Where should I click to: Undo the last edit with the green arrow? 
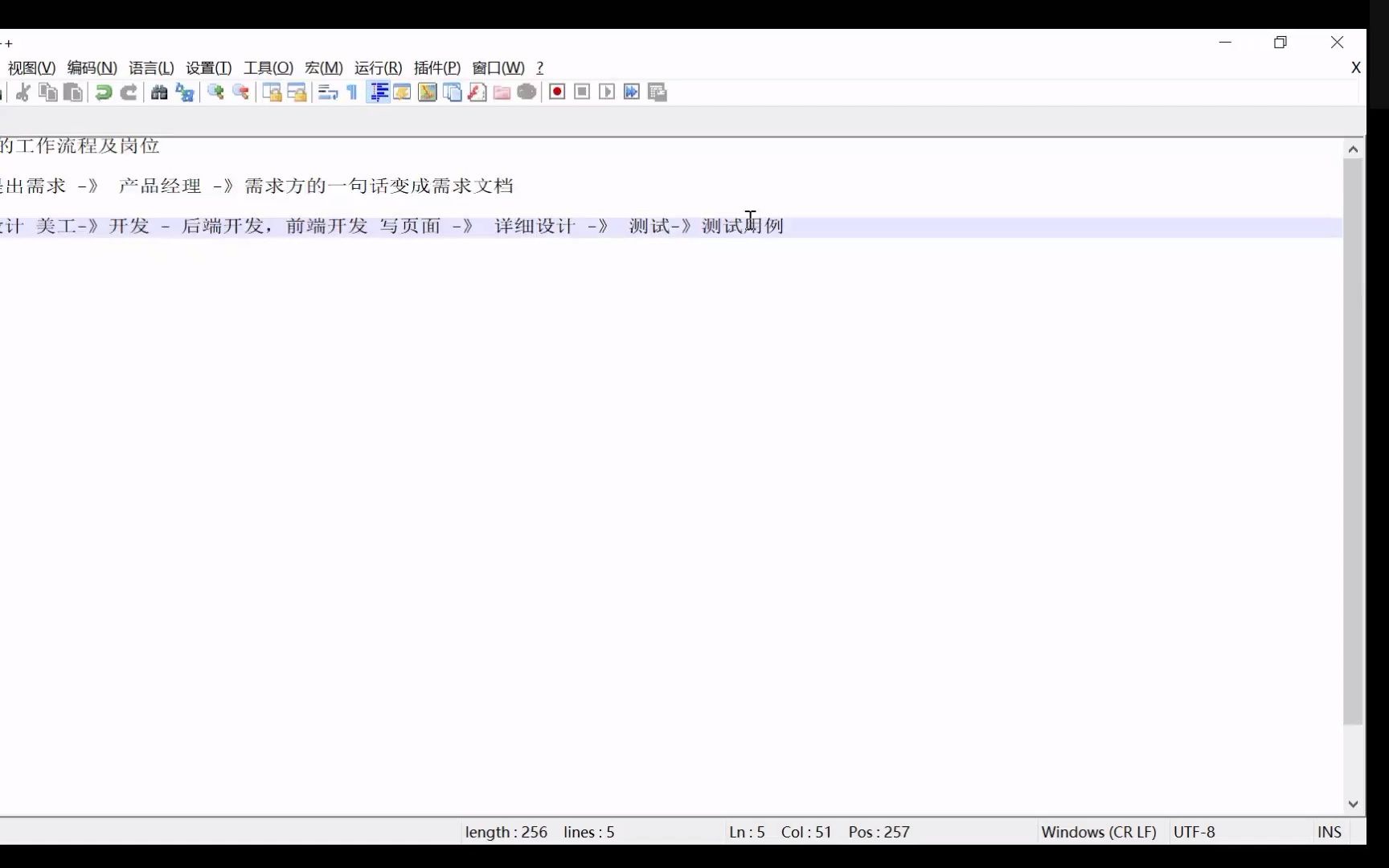[x=104, y=92]
